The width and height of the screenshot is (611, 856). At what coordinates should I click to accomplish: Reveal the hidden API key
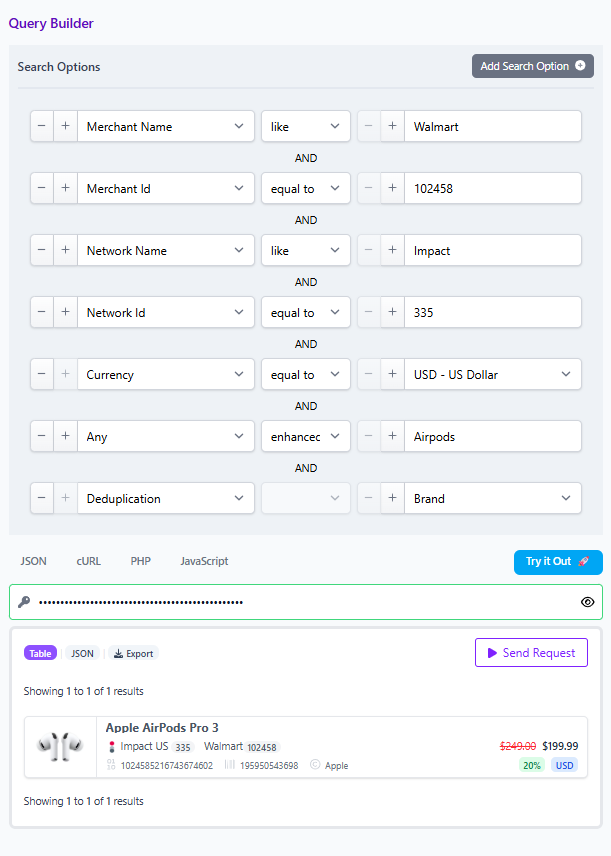(x=588, y=602)
